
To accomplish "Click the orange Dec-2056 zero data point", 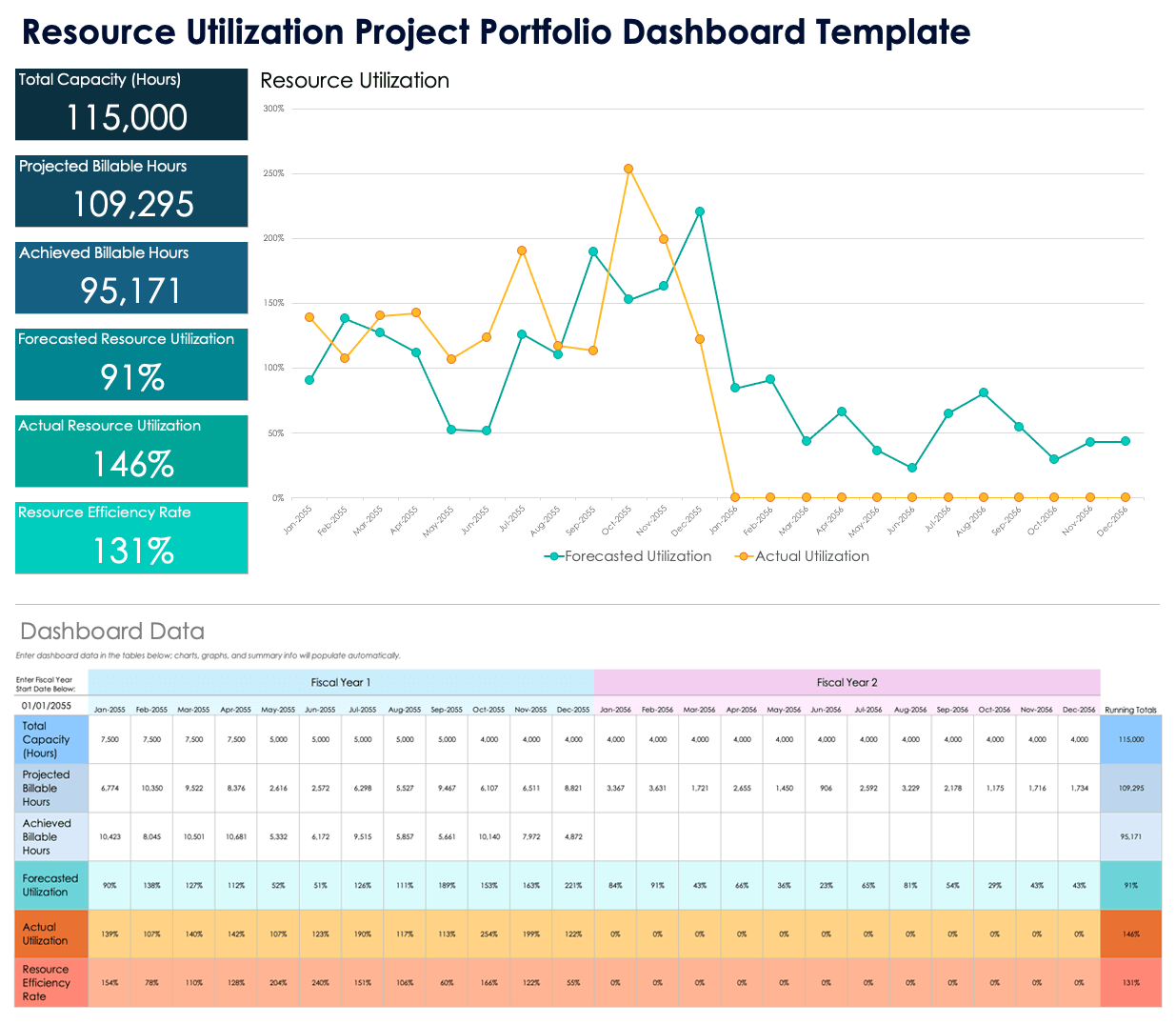I will tap(1126, 497).
